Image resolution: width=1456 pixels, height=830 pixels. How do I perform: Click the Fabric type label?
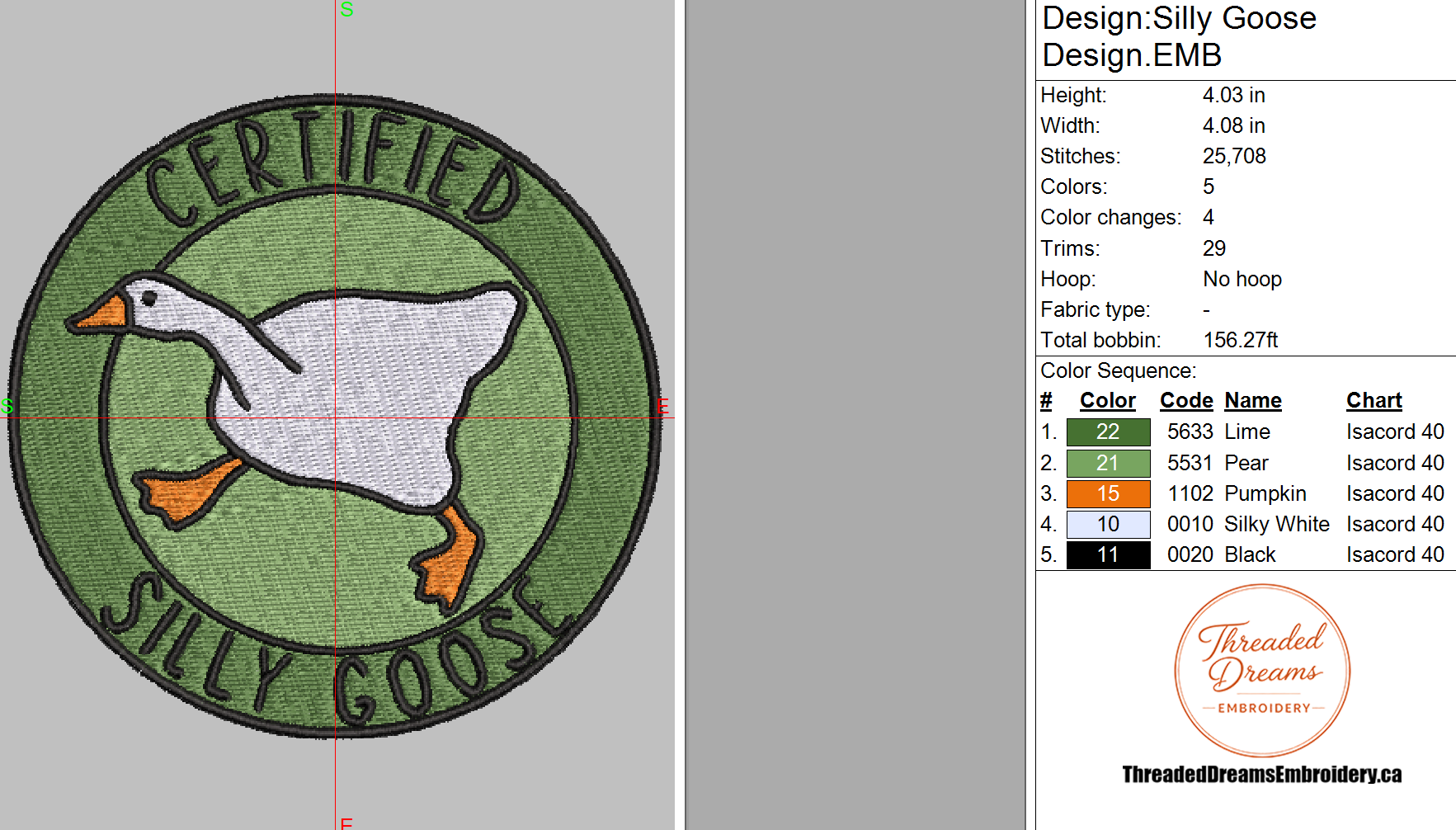1096,309
